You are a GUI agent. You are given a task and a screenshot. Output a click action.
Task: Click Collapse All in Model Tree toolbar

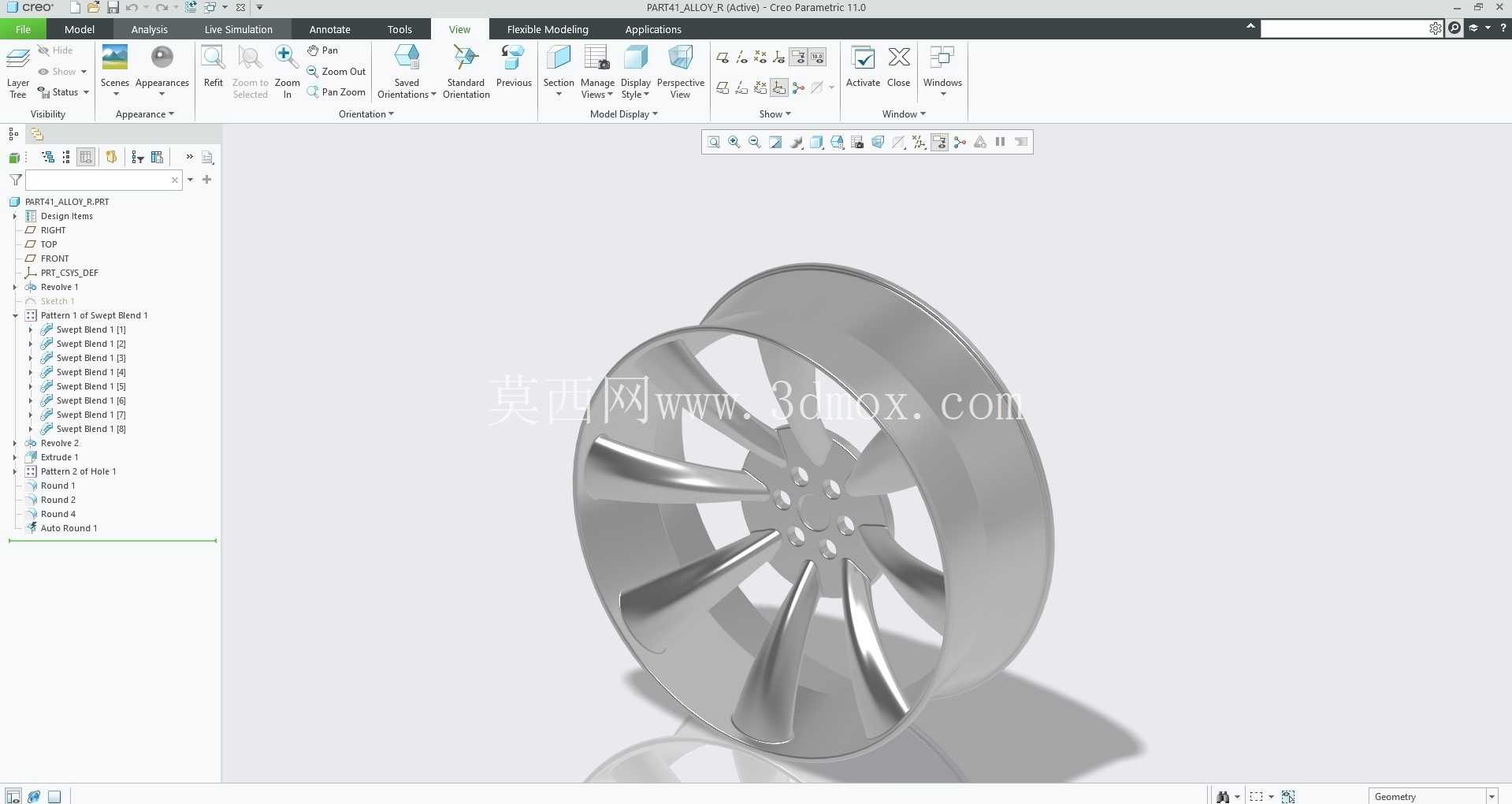(66, 158)
